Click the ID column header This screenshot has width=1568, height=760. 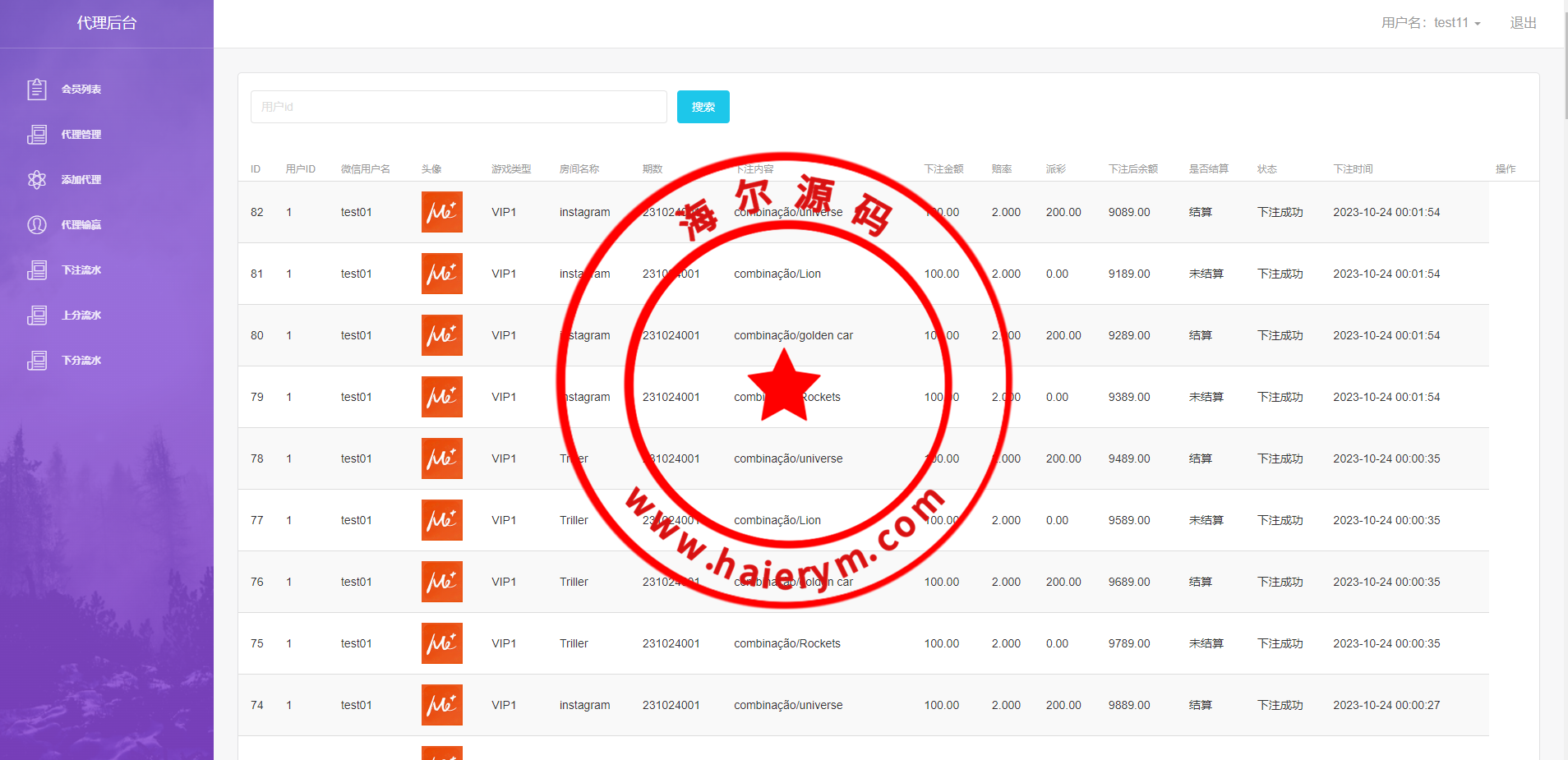tap(256, 169)
